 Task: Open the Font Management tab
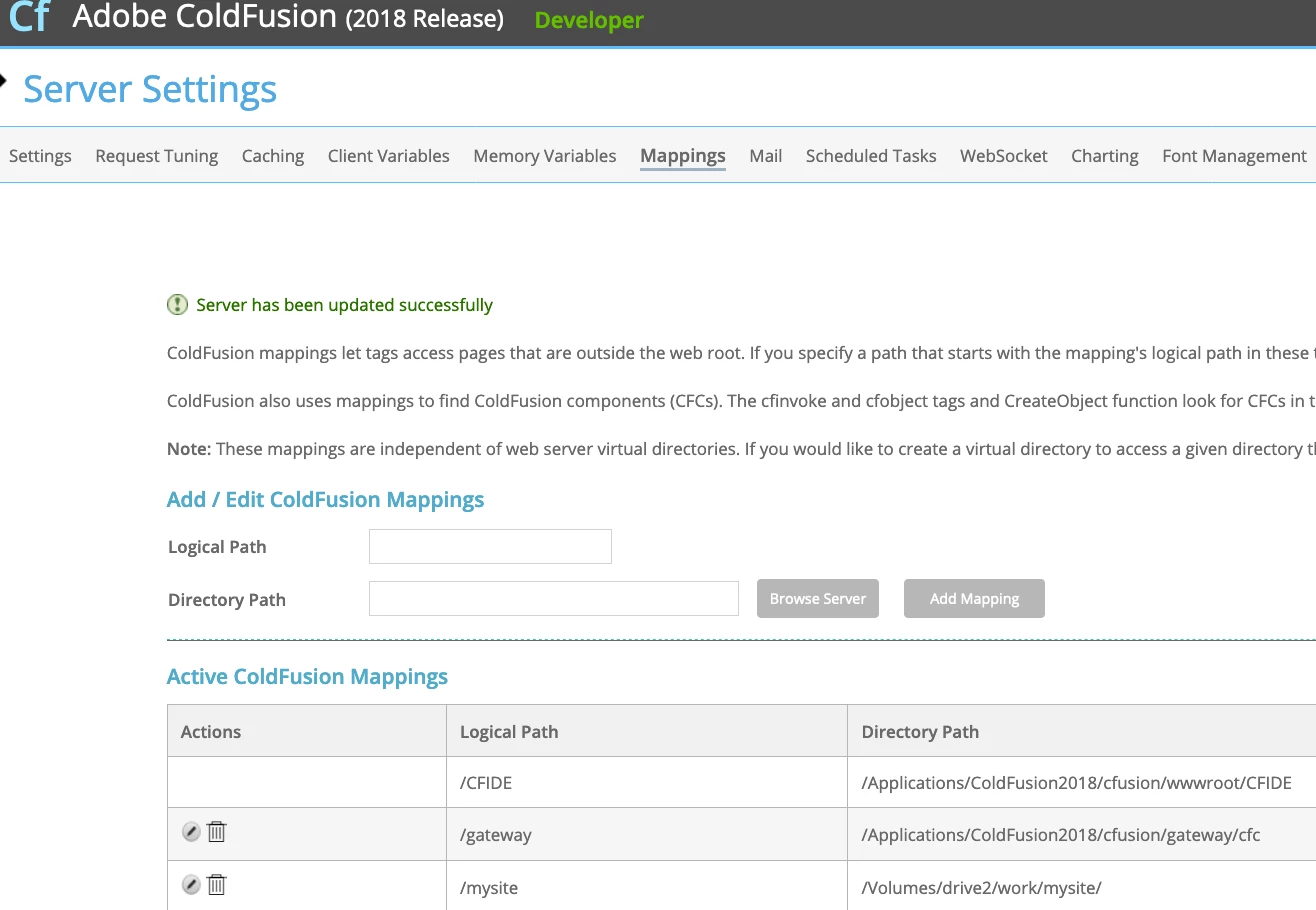point(1234,156)
